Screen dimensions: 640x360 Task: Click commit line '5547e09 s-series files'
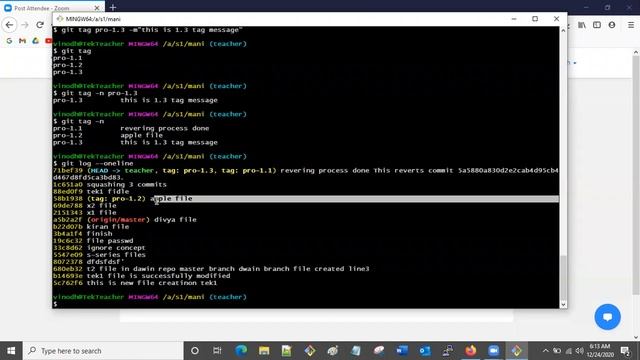tap(99, 255)
